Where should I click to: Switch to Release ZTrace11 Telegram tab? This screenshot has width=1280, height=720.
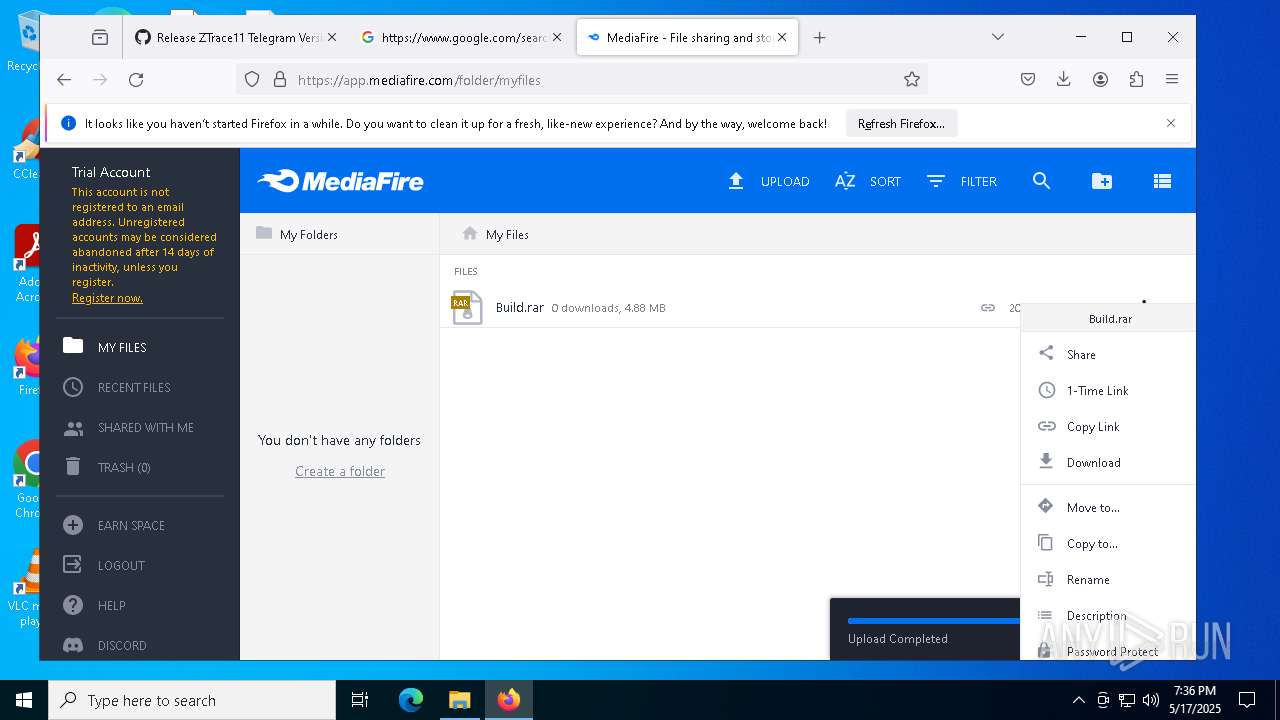coord(235,37)
